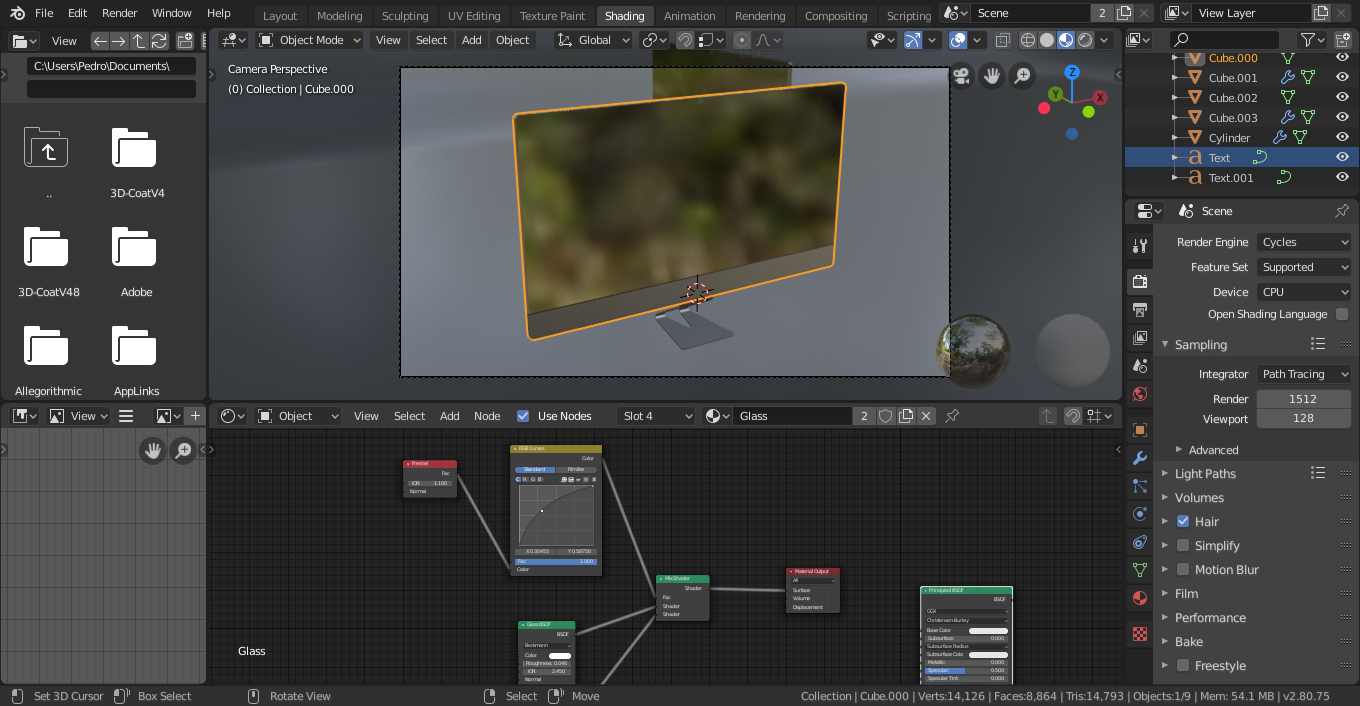Select the Particle properties tab
The width and height of the screenshot is (1360, 706).
pos(1139,485)
